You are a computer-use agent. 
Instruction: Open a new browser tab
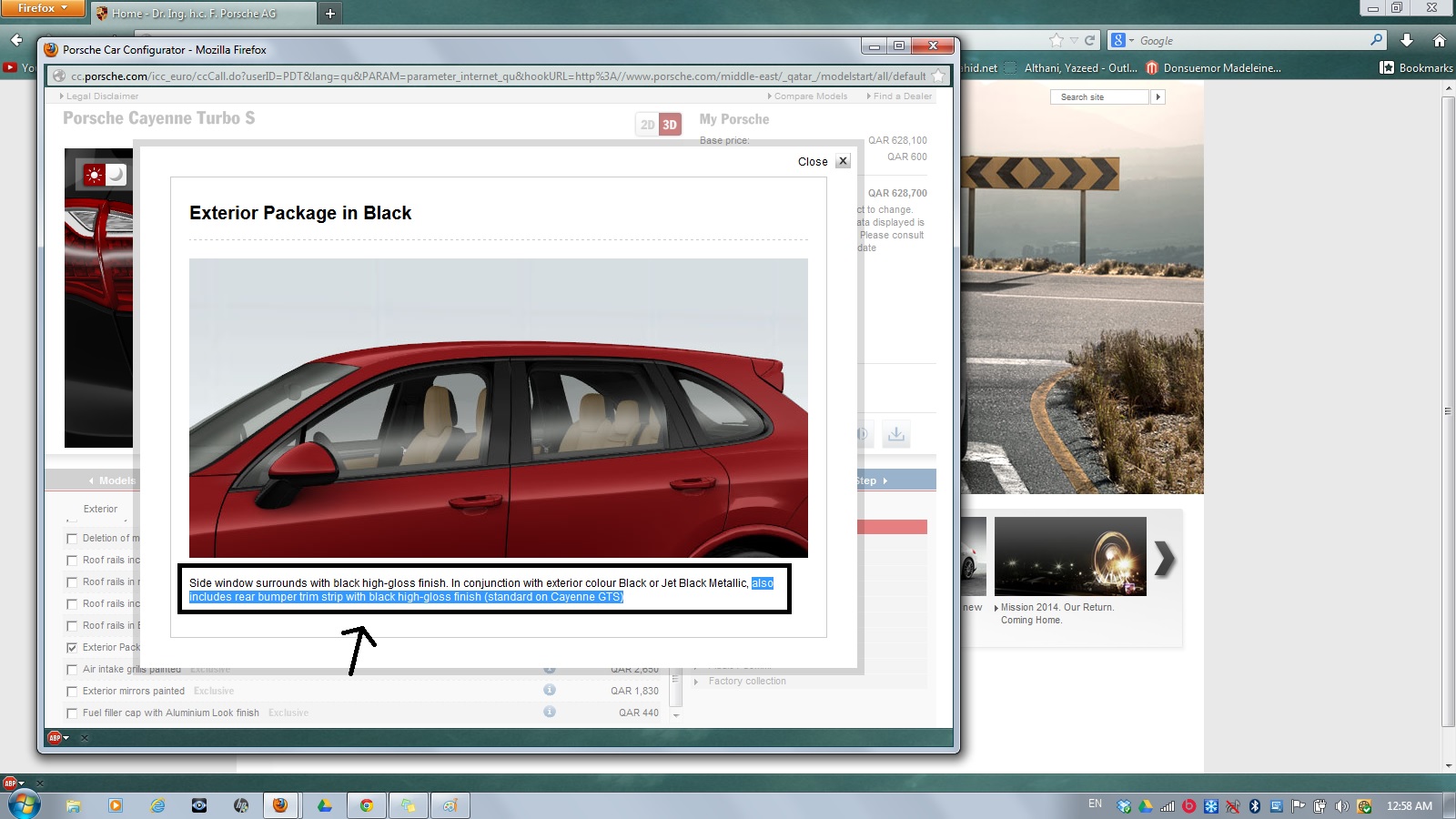pos(330,13)
